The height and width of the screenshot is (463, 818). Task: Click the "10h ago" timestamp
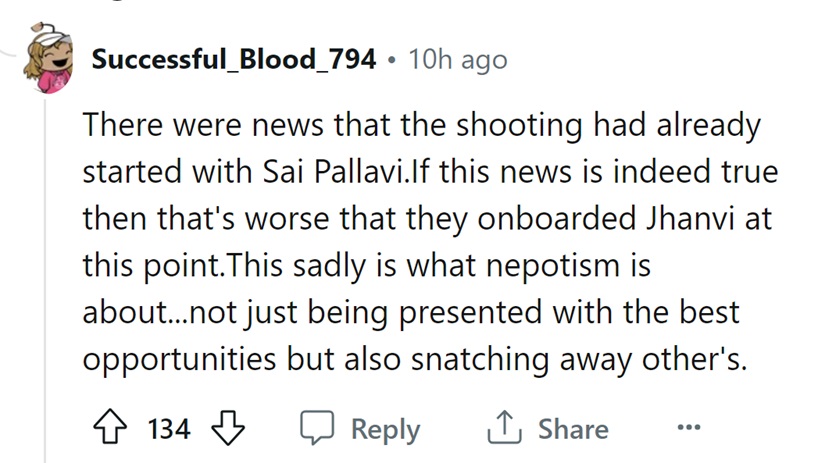click(457, 59)
